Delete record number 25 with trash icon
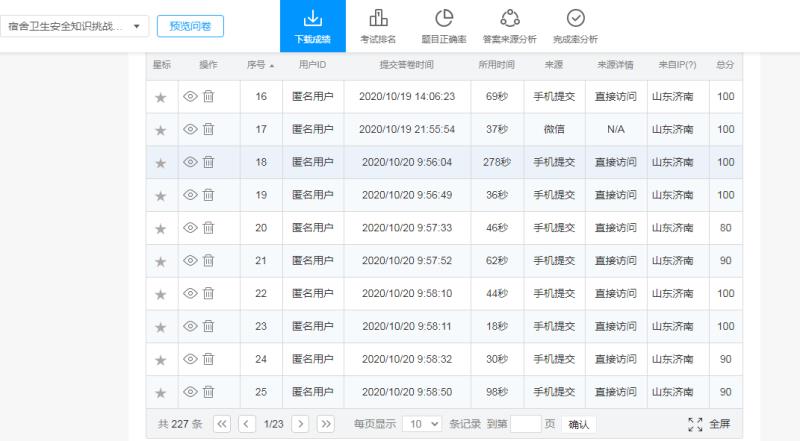800x441 pixels. (208, 391)
